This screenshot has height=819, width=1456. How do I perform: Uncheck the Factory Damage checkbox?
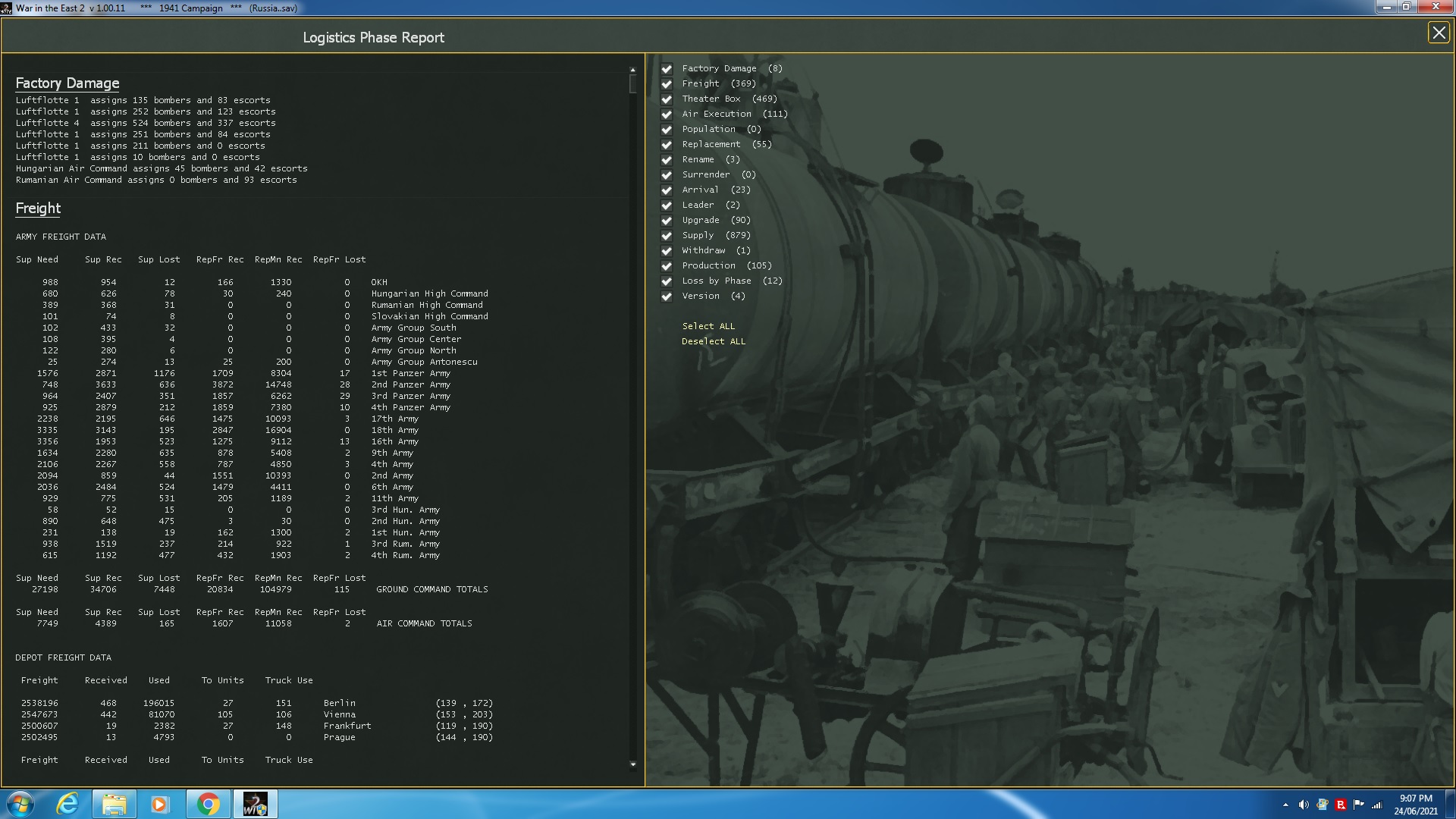[x=667, y=69]
